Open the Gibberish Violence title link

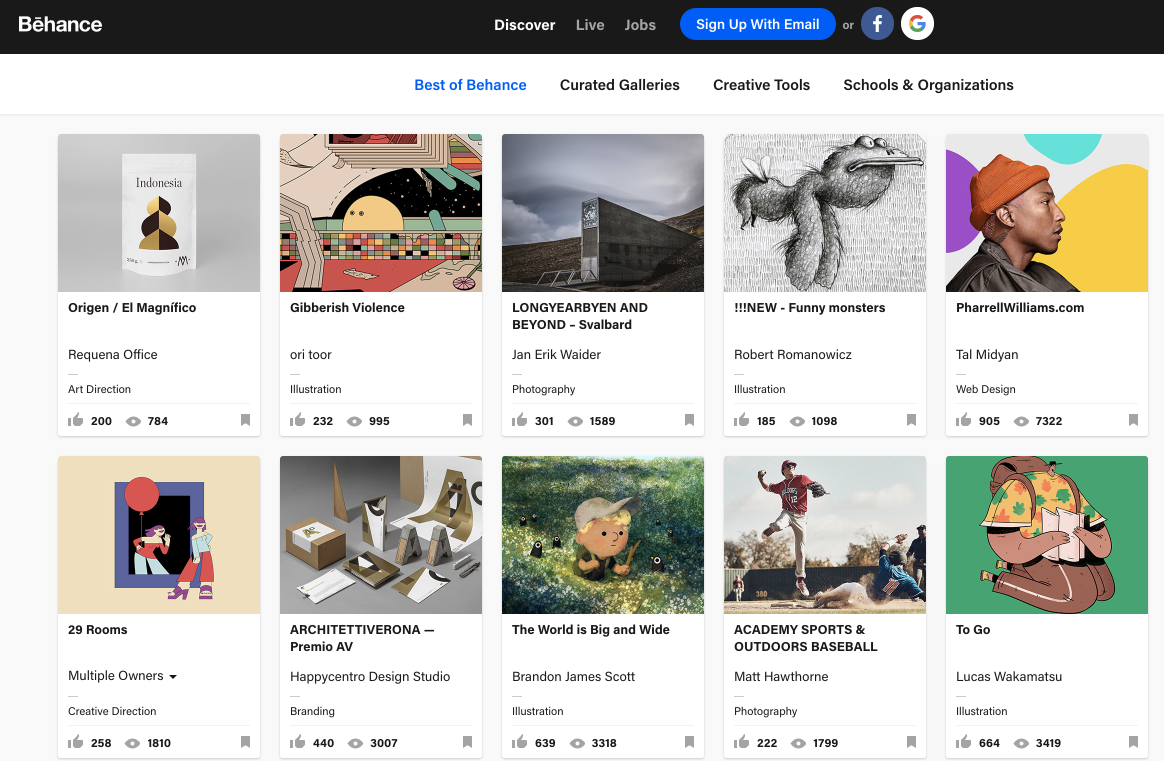[347, 307]
